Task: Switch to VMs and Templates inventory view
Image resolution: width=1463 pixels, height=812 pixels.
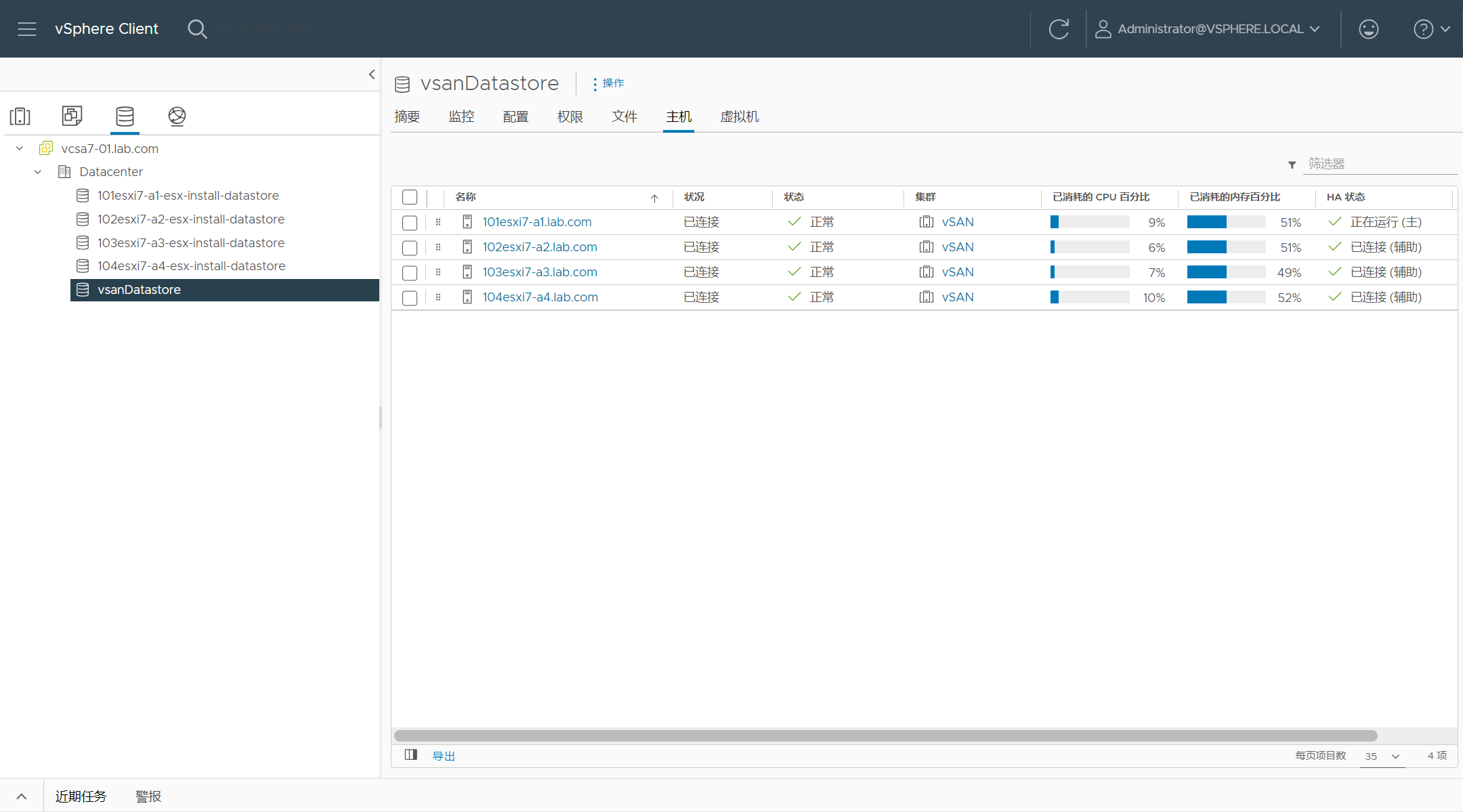Action: 72,116
